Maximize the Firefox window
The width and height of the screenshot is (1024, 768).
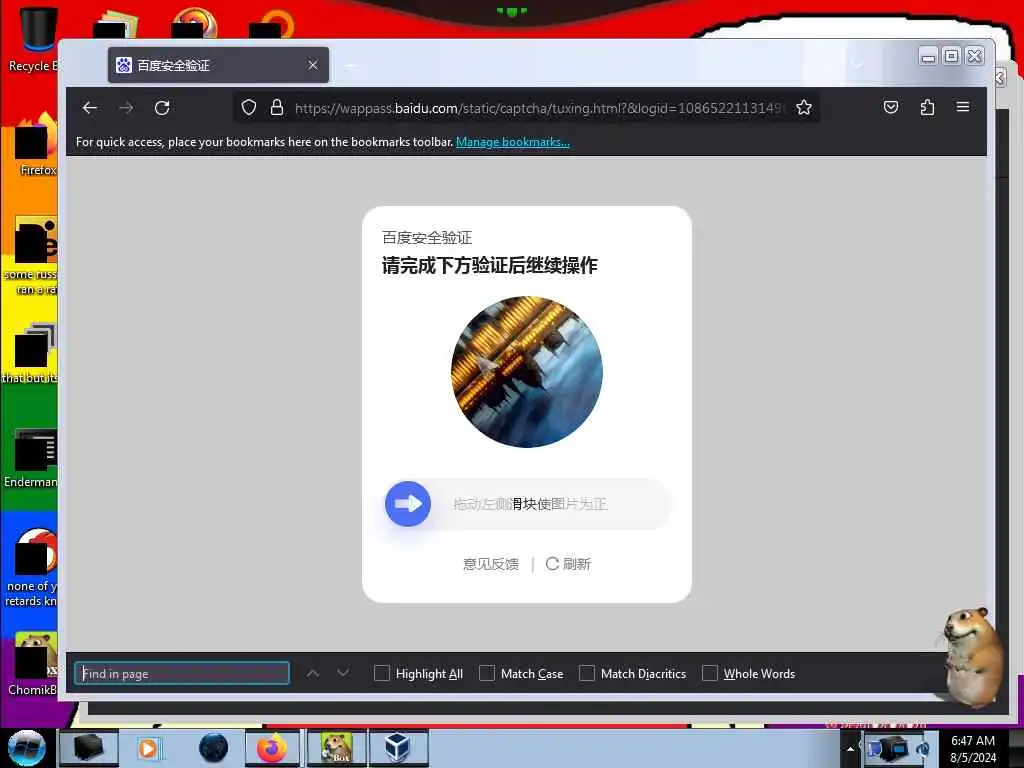(952, 56)
